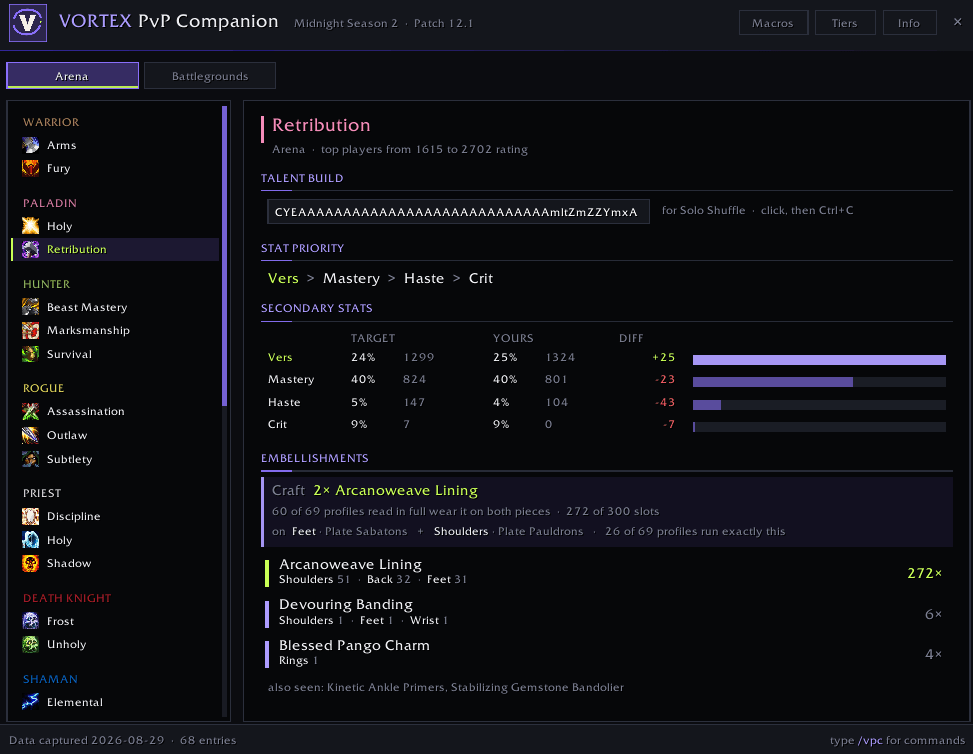Select the Devouring Banding embellishment row

pyautogui.click(x=607, y=613)
